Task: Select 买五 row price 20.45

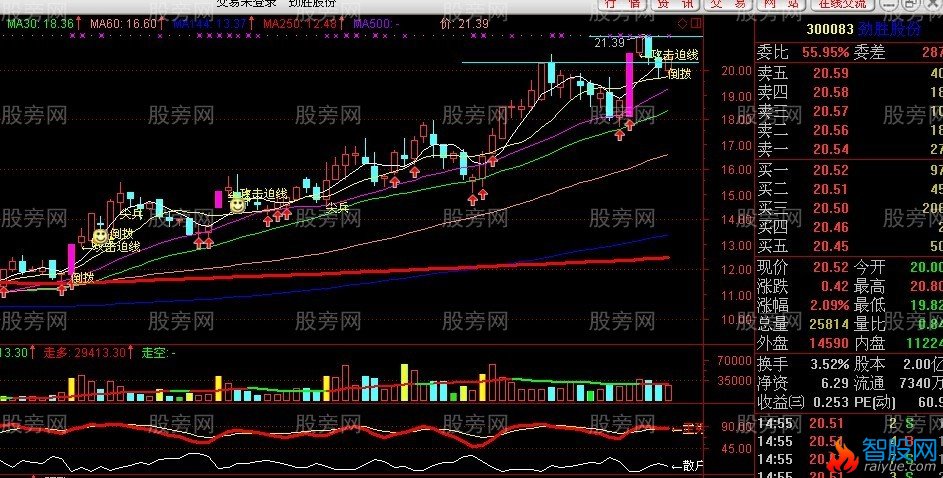Action: [831, 245]
